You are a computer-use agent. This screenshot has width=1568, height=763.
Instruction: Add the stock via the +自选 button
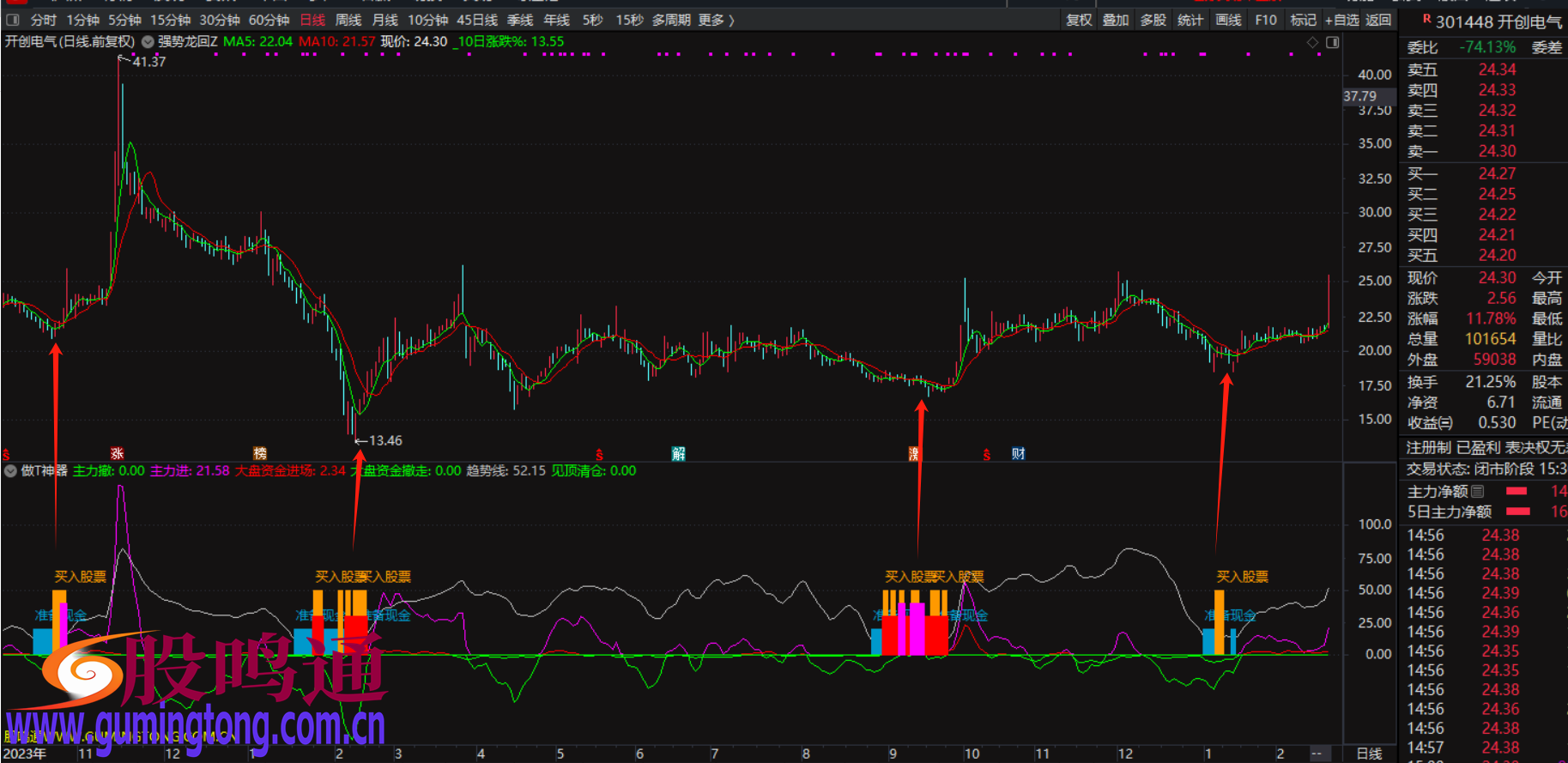1342,20
